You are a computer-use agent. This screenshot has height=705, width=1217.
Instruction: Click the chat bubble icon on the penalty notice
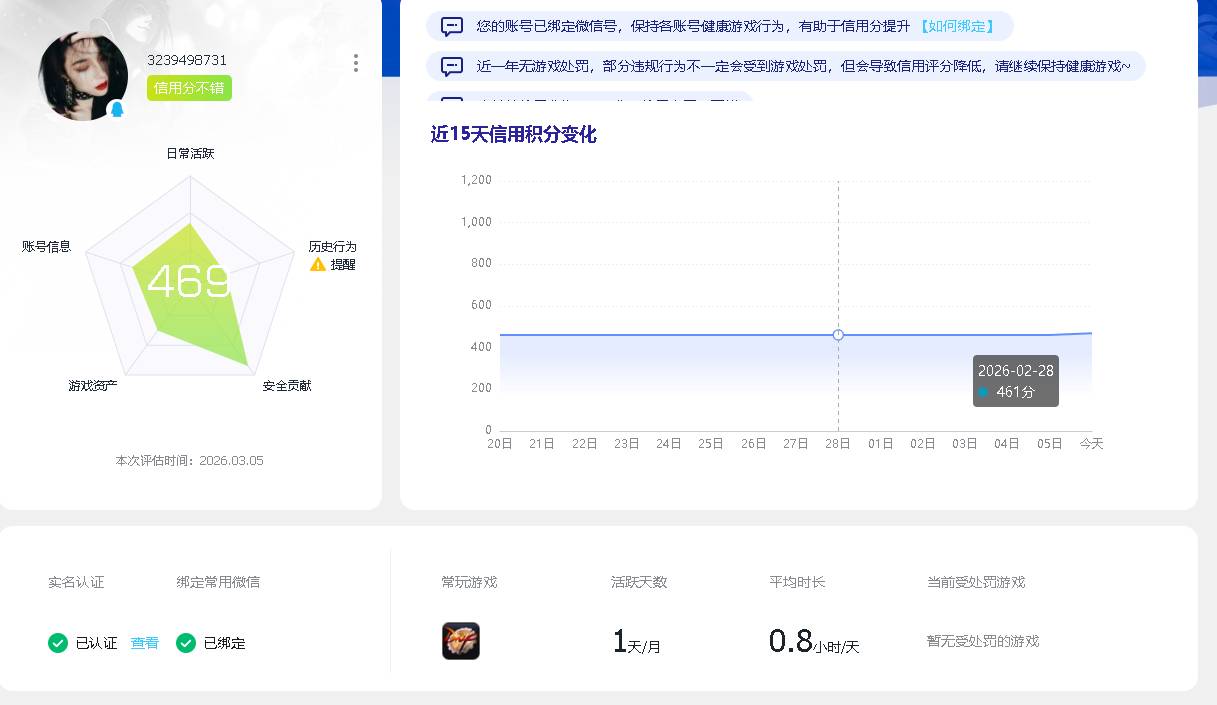(453, 65)
